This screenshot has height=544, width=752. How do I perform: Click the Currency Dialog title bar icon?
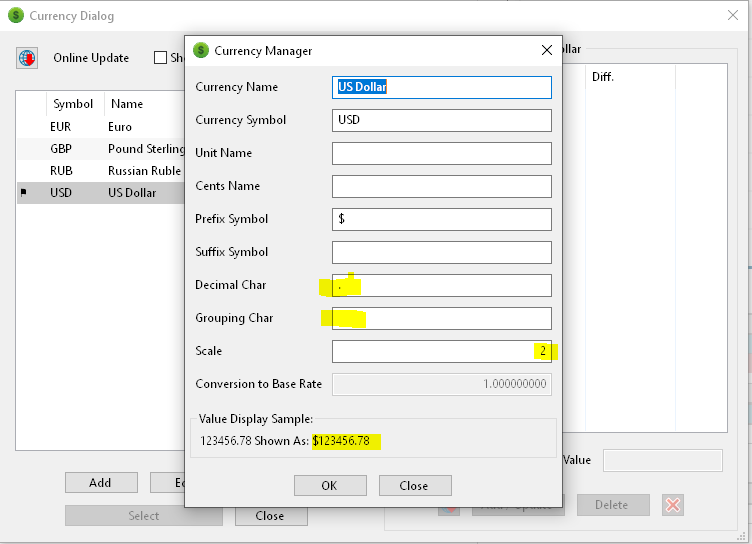(x=15, y=16)
